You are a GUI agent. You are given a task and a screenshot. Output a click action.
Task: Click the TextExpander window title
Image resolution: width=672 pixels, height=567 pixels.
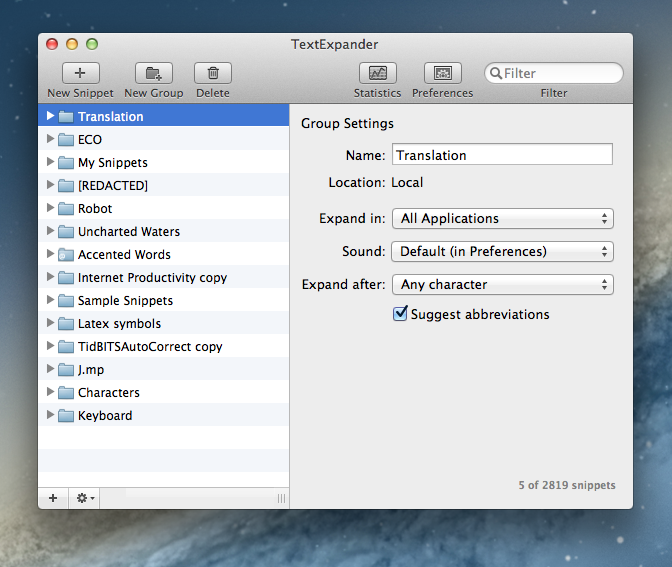335,45
